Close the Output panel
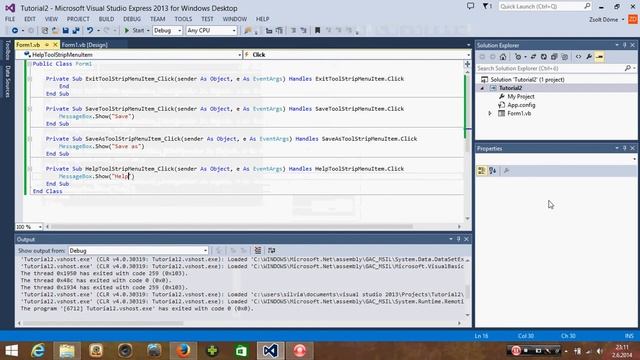 pos(466,239)
